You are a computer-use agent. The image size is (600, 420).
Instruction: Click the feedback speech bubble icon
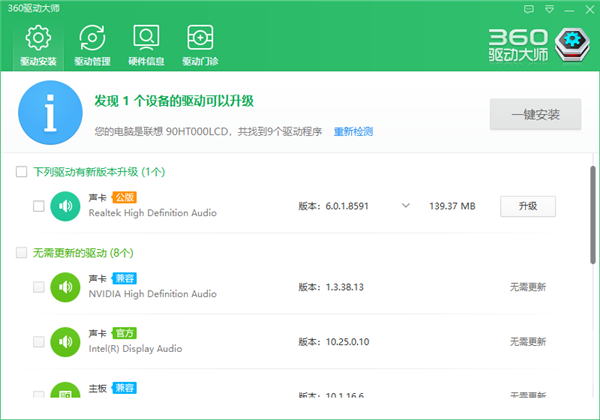click(529, 8)
